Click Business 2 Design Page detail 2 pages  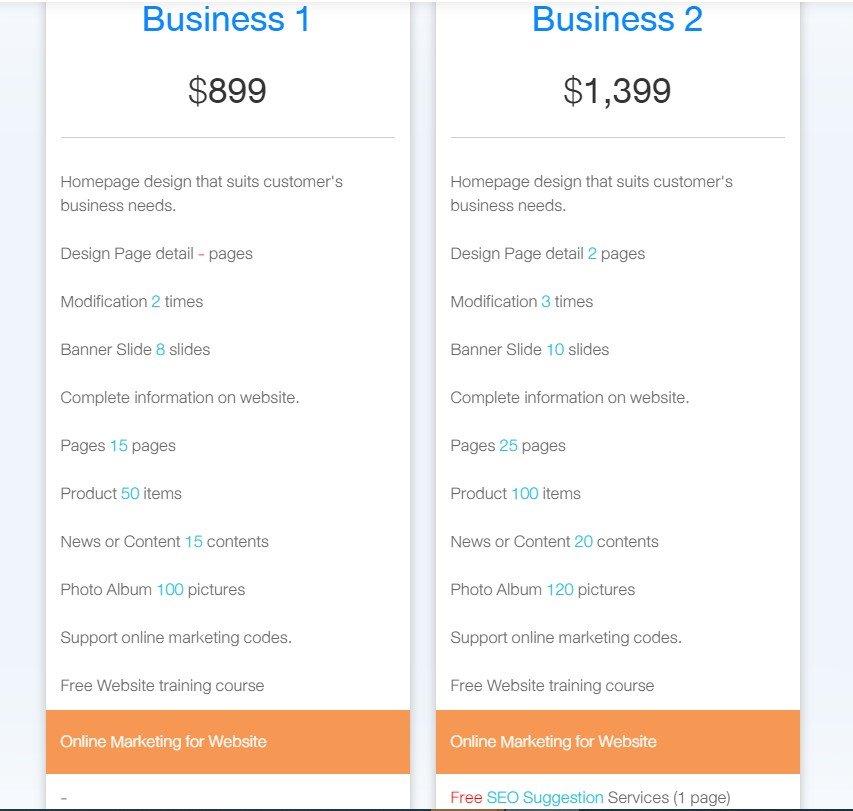click(x=547, y=253)
